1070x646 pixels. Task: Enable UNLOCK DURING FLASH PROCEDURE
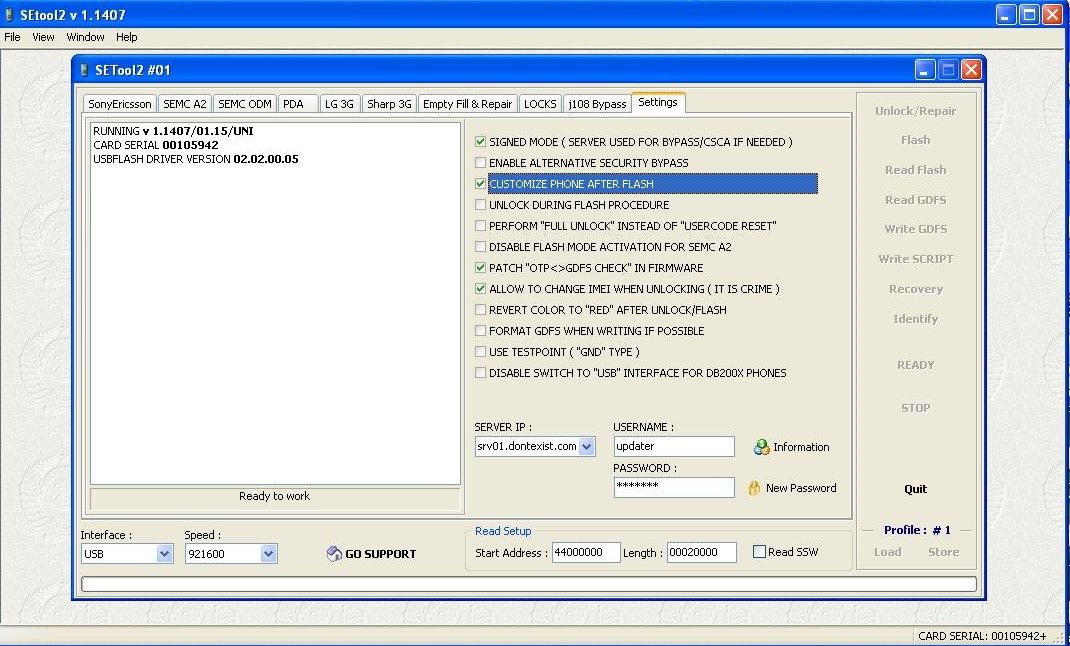tap(480, 205)
